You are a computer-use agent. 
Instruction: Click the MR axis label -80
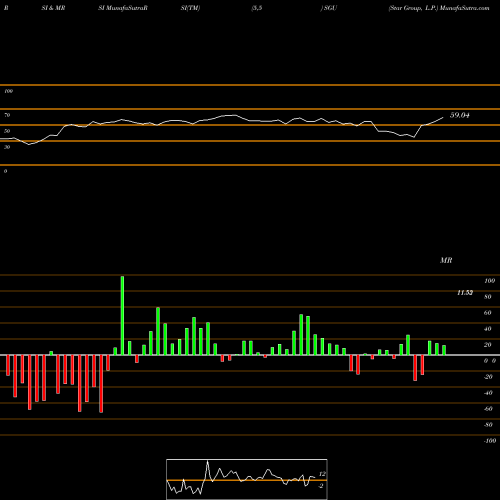click(488, 425)
